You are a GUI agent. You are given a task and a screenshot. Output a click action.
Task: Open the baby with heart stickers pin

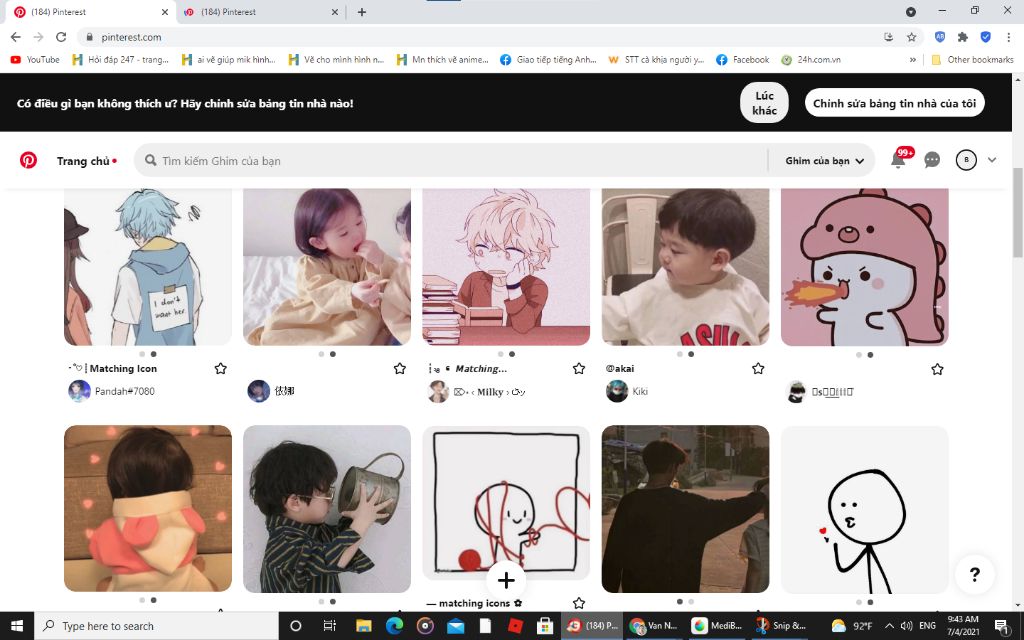click(x=148, y=509)
